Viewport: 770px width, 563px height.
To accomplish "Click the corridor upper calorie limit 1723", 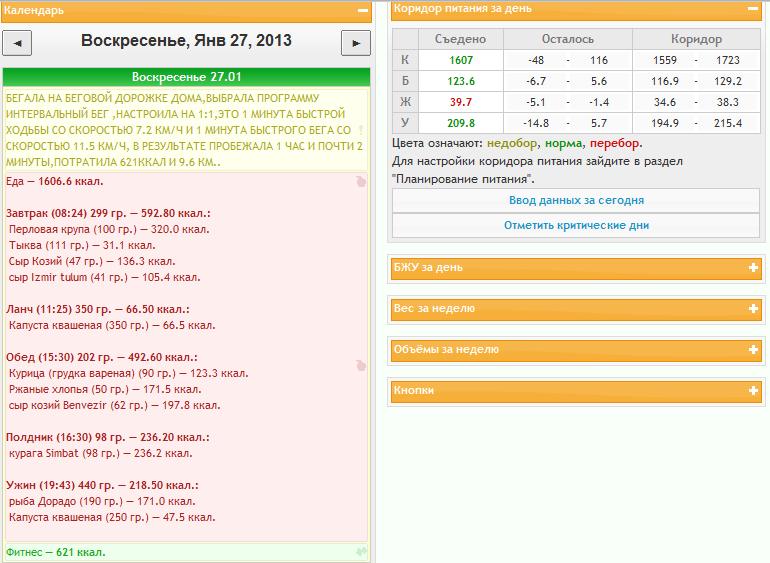I will (x=727, y=60).
